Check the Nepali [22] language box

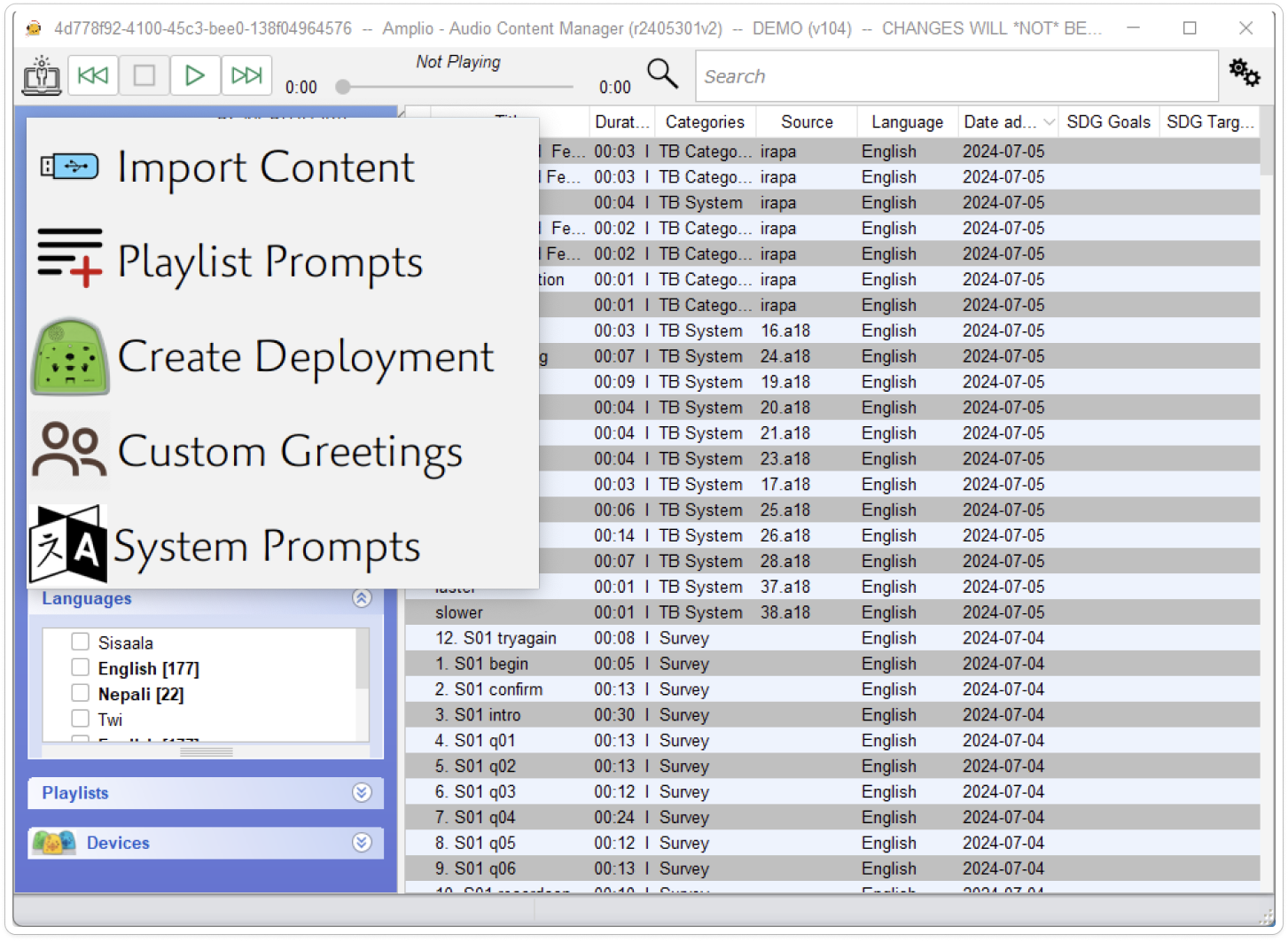click(x=81, y=694)
